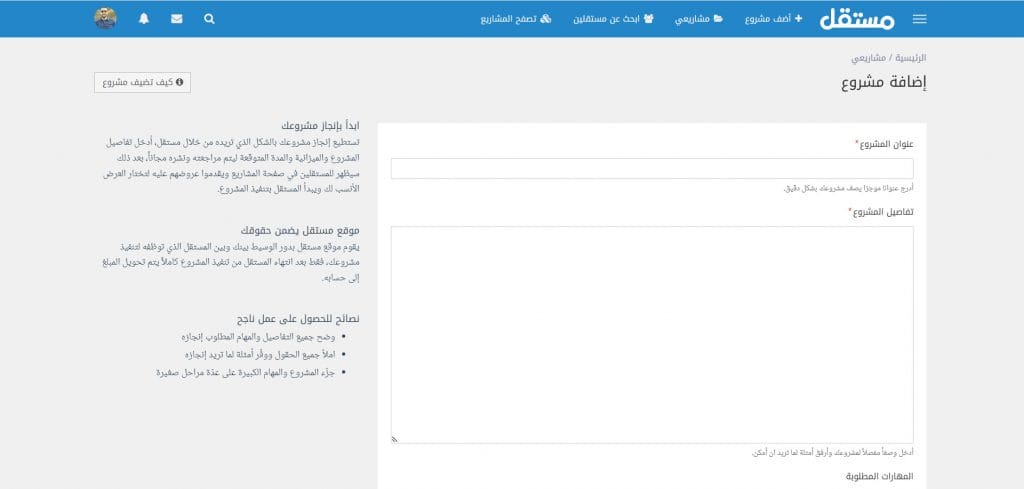Open the hamburger side menu
1024x489 pixels.
click(x=919, y=19)
